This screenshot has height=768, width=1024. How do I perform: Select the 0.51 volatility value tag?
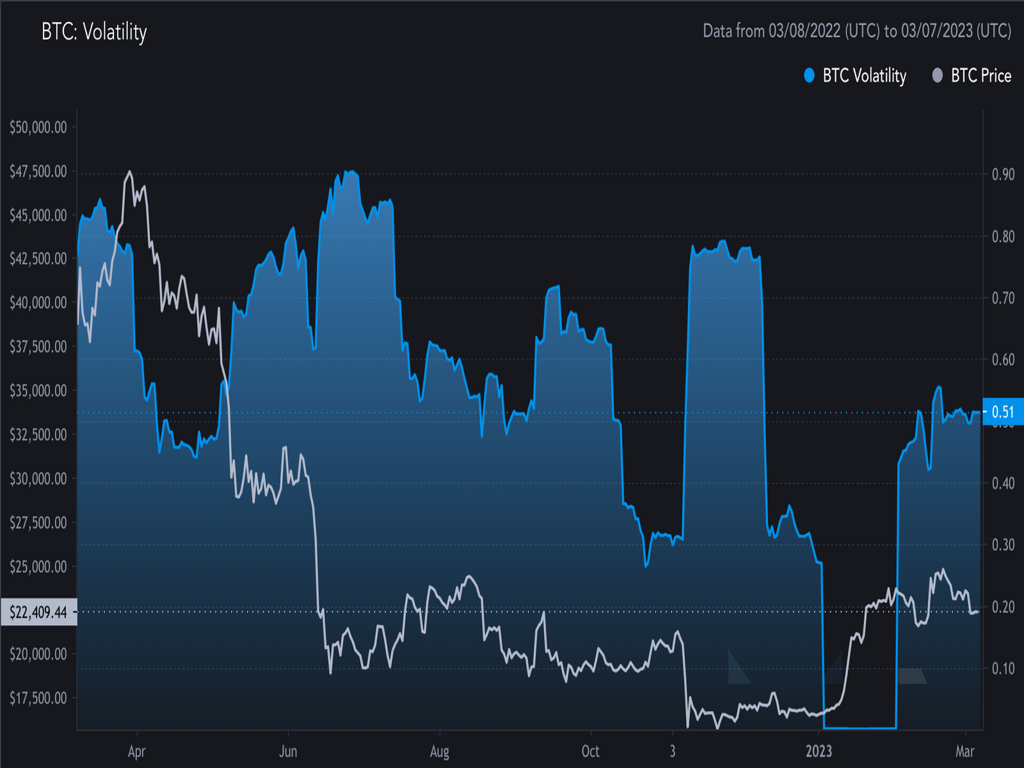click(x=1002, y=412)
